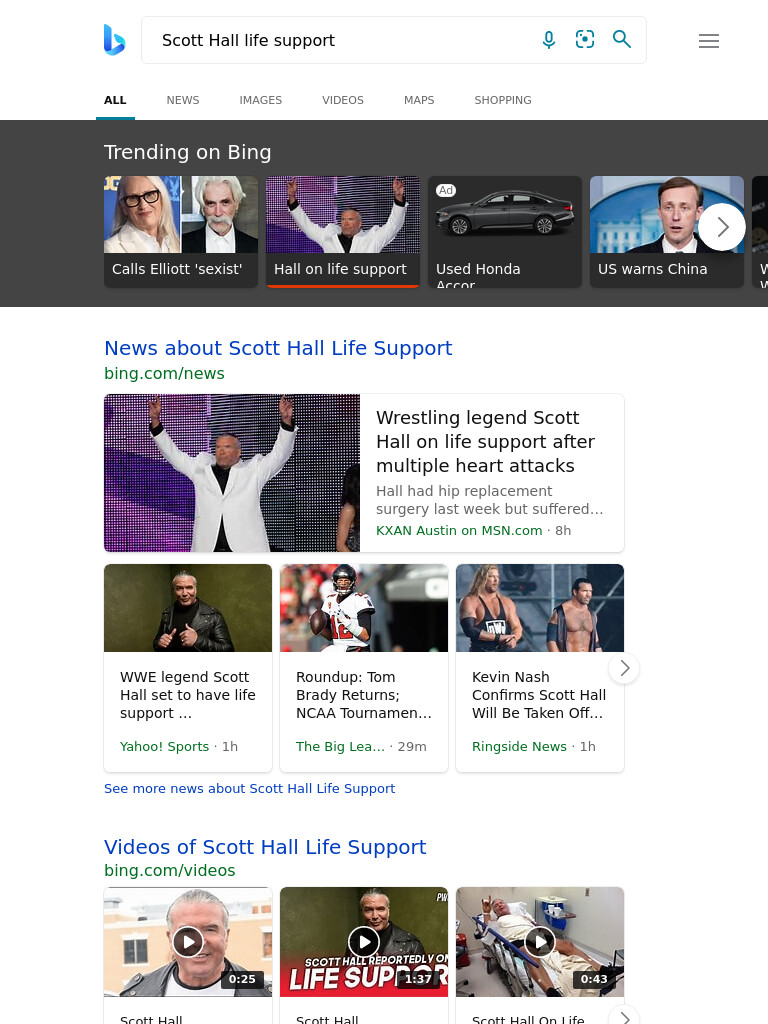Click the bing.com/videos link
The height and width of the screenshot is (1024, 768).
[170, 871]
